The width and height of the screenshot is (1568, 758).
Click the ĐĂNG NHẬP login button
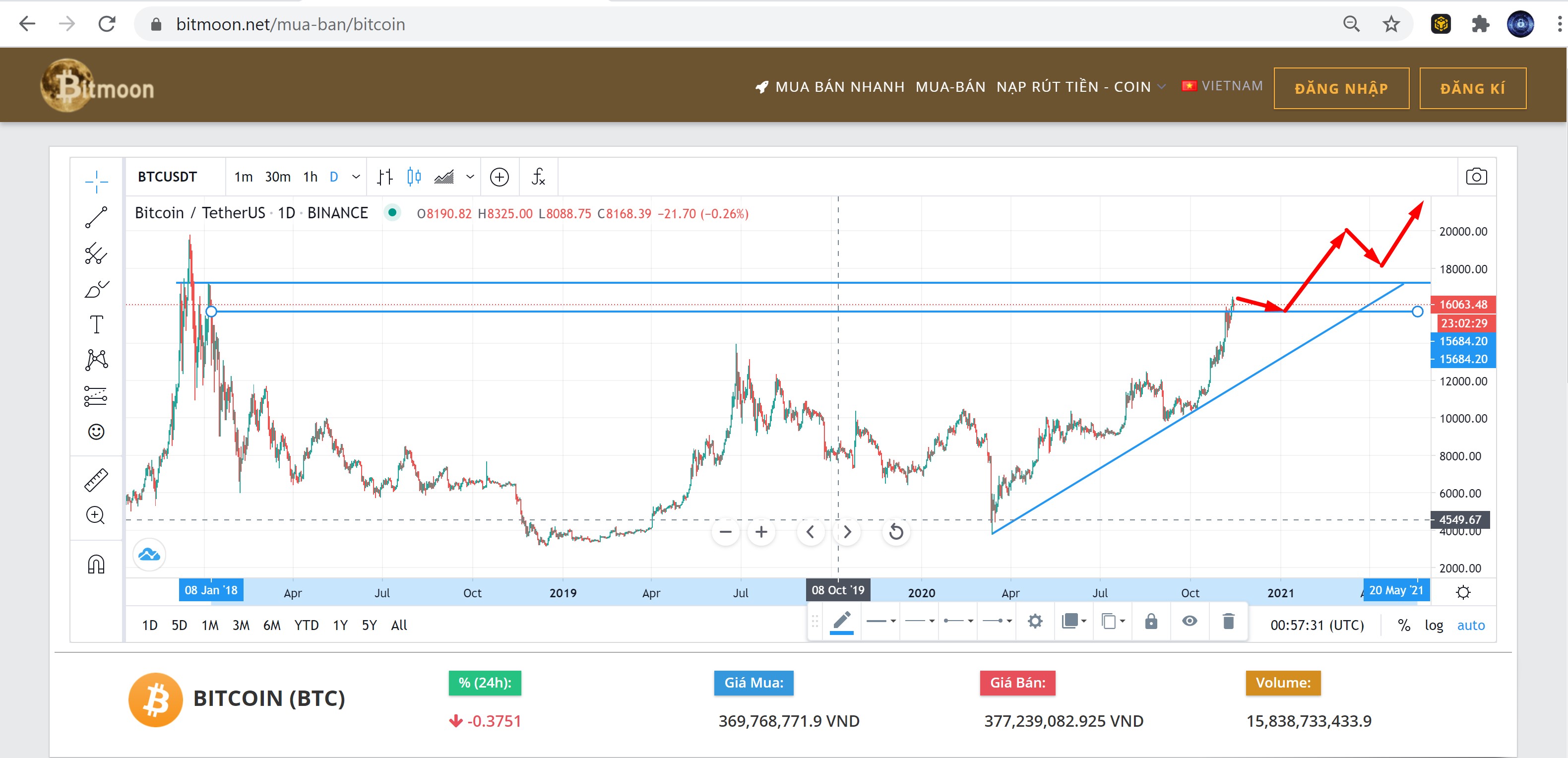1341,88
